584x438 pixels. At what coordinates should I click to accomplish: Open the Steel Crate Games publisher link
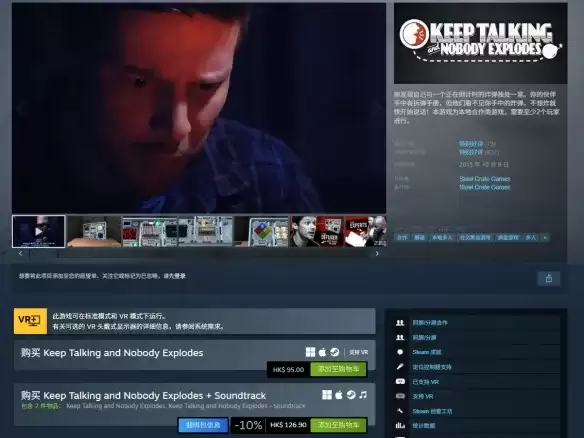click(x=485, y=187)
